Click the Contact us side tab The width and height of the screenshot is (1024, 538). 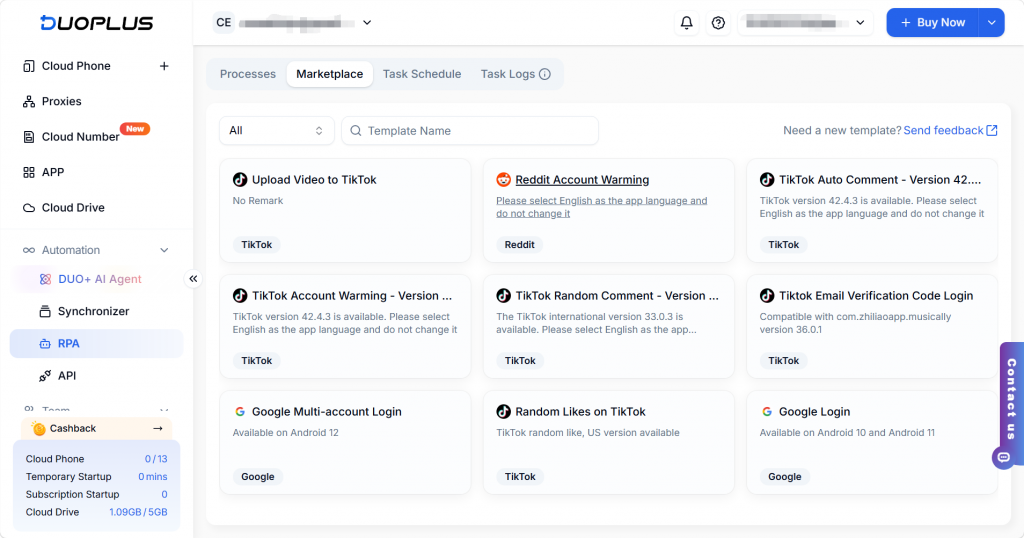(x=1012, y=398)
